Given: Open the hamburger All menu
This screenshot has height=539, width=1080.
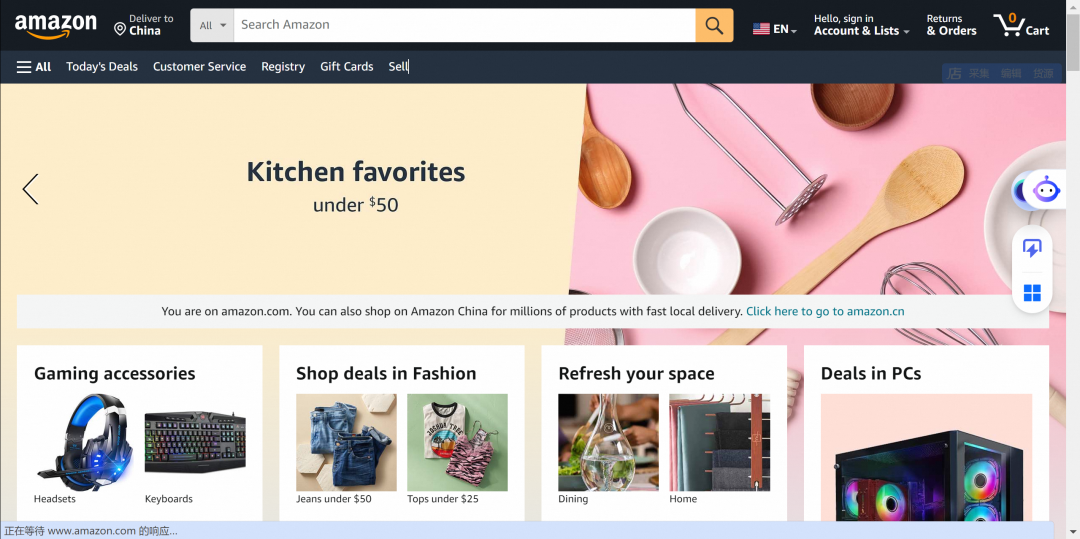Looking at the screenshot, I should click(x=34, y=67).
